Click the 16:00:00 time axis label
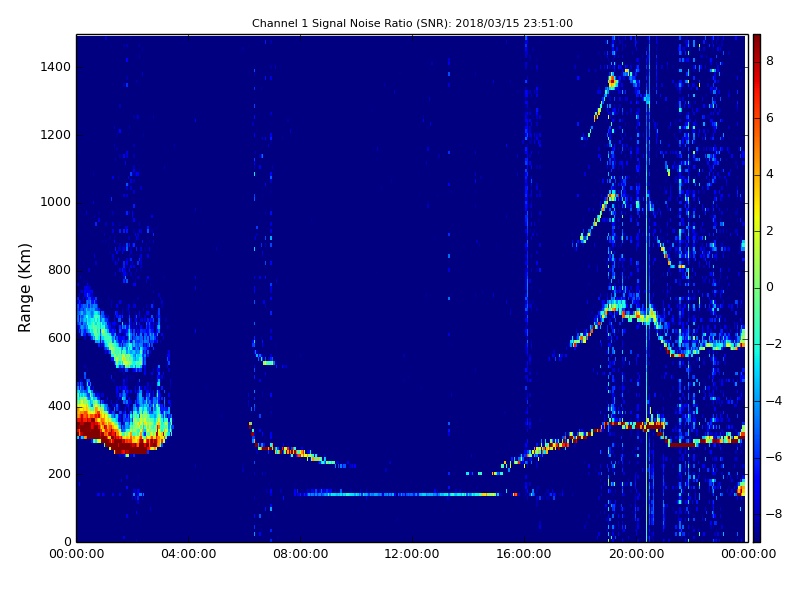 524,554
